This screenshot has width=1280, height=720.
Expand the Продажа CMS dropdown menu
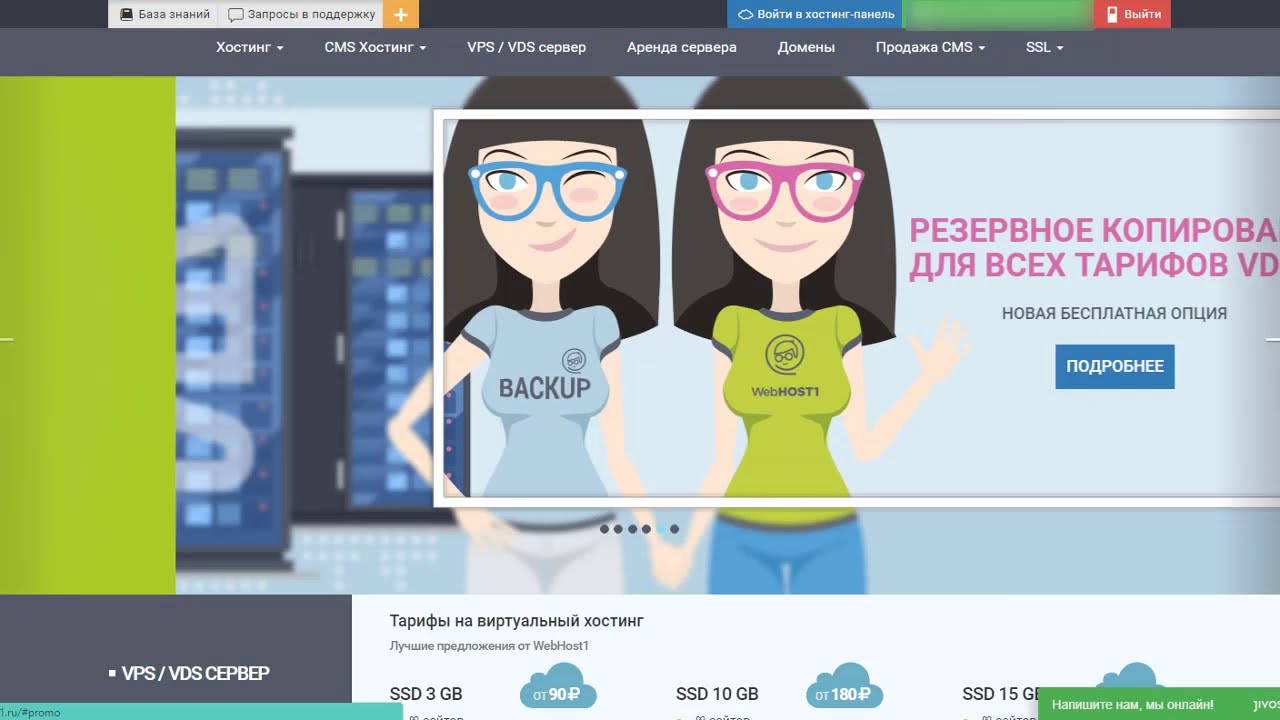[930, 47]
